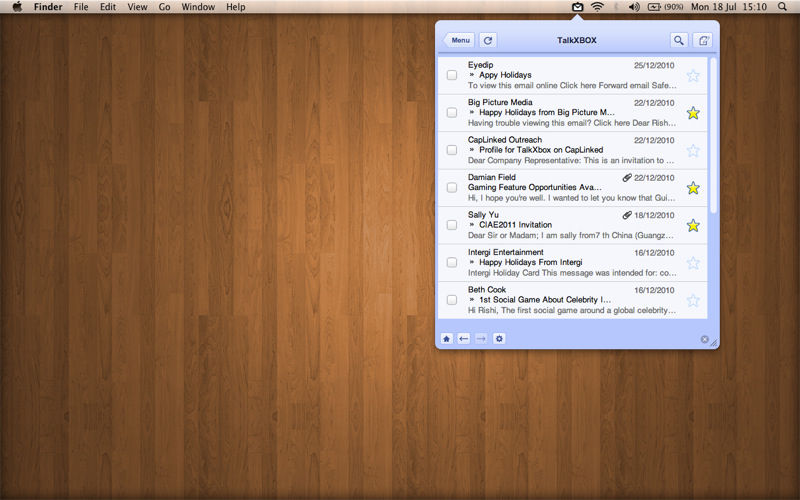This screenshot has height=500, width=800.
Task: Open the View menu
Action: [x=137, y=7]
